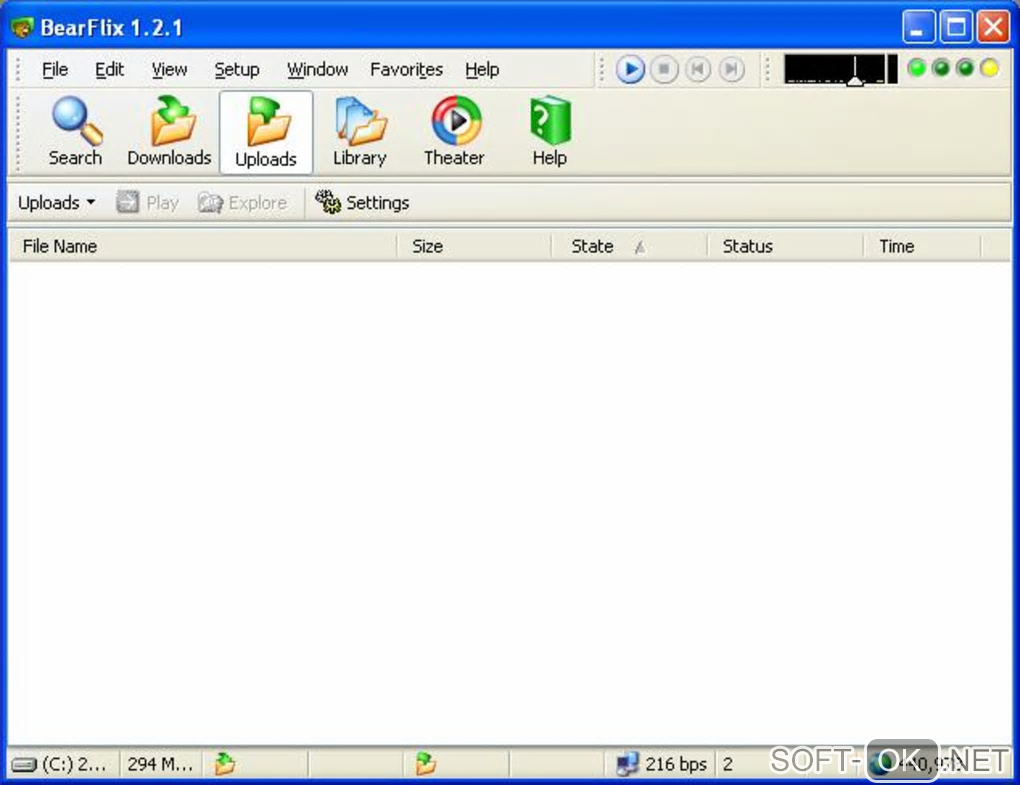The image size is (1020, 785).
Task: Sort by Status column
Action: coord(785,246)
